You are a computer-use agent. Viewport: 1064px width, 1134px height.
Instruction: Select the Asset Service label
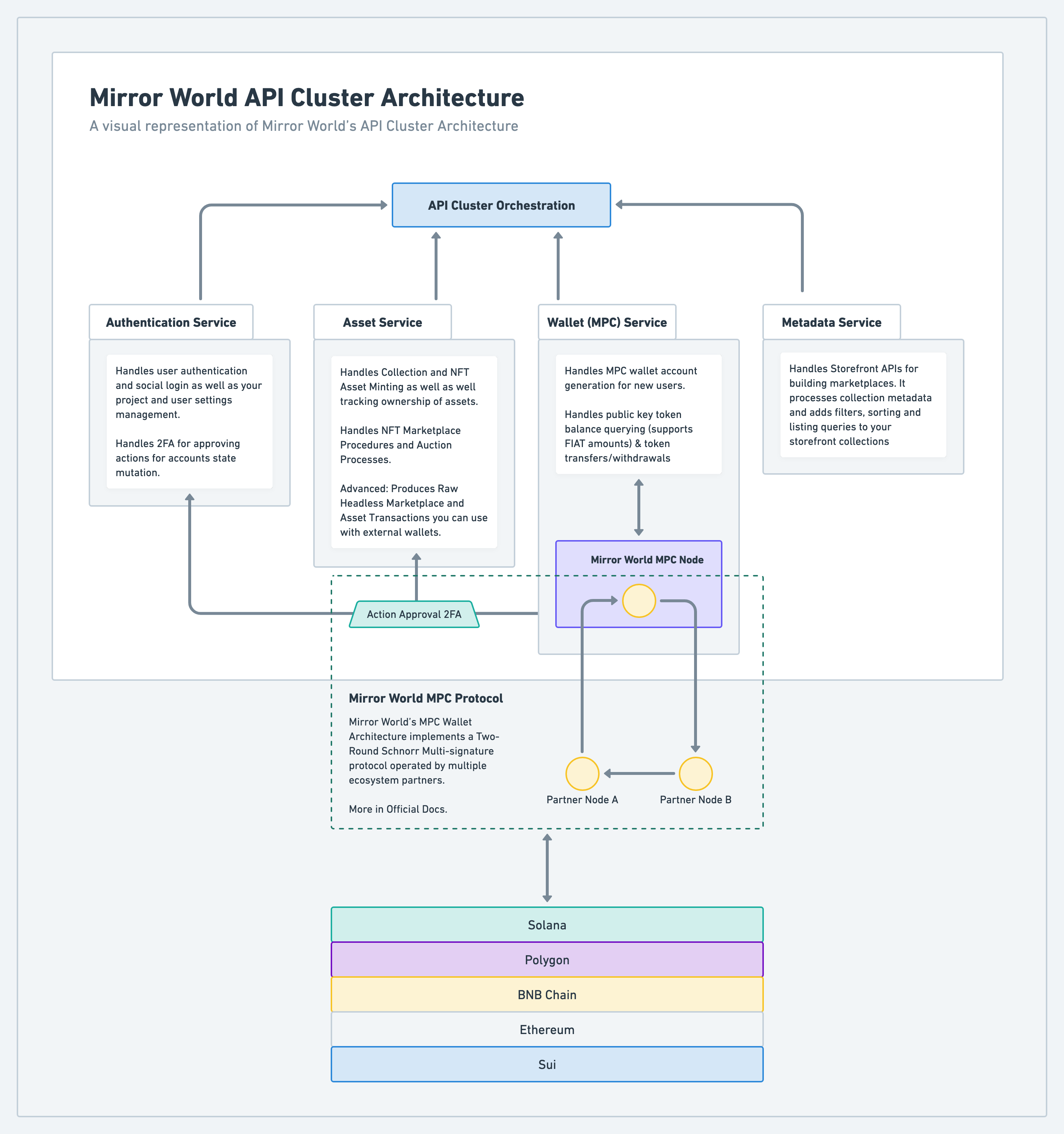[x=383, y=322]
